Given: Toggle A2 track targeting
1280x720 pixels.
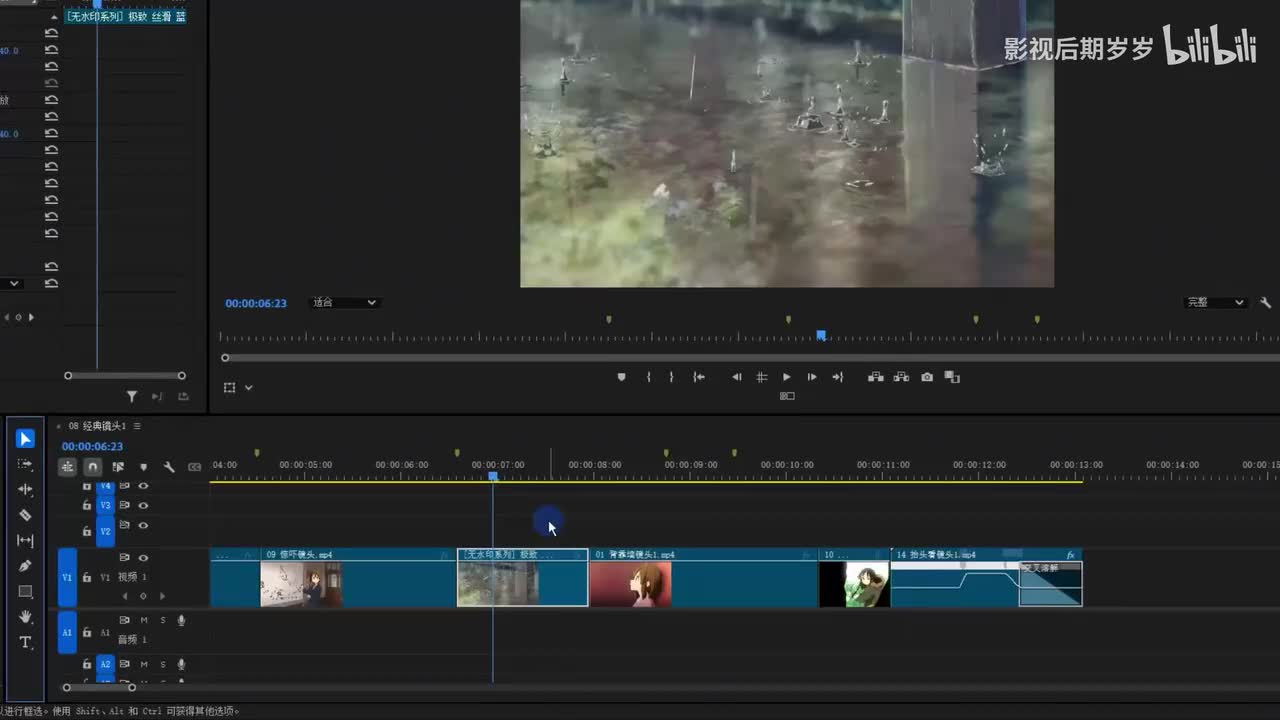Looking at the screenshot, I should pyautogui.click(x=105, y=664).
